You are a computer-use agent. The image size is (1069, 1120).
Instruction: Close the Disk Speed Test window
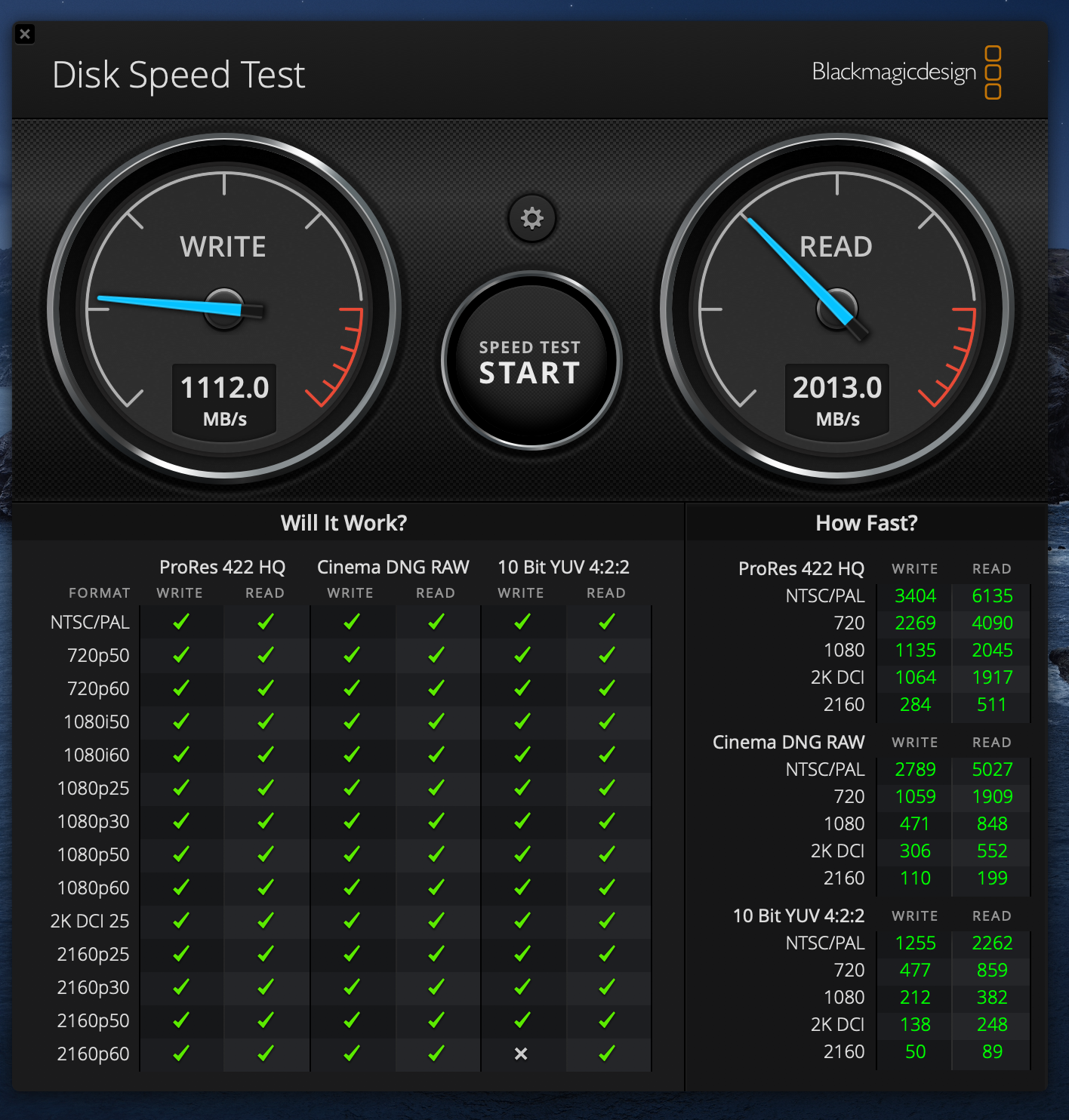25,34
